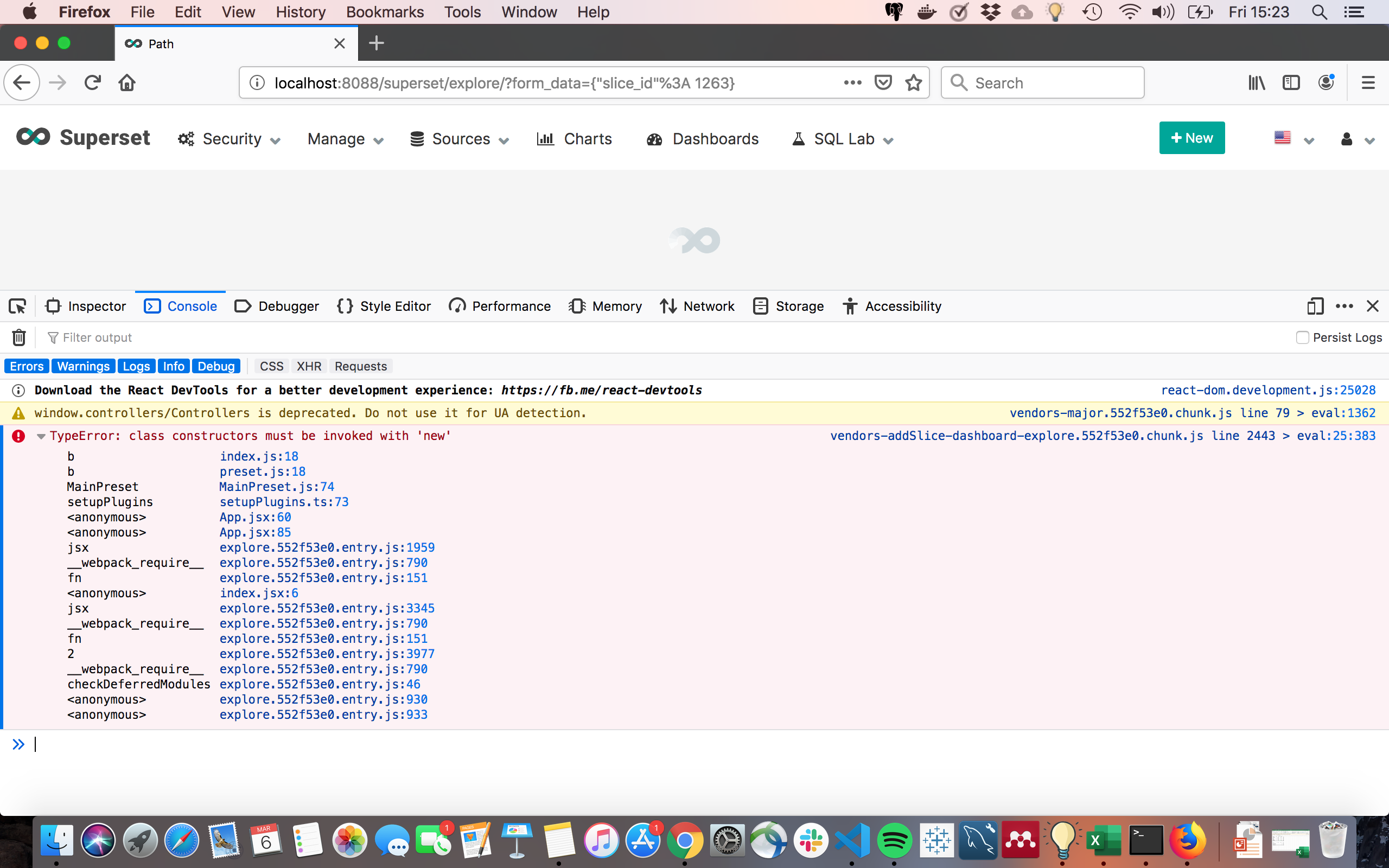Open the Bookmarks menu in menu bar
Screen dimensions: 1389x868
(385, 11)
